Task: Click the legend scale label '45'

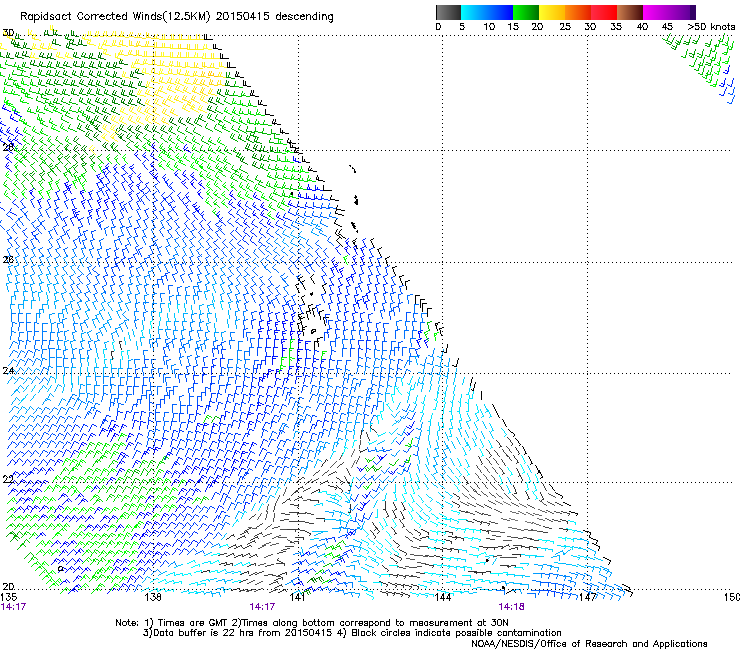Action: tap(667, 27)
